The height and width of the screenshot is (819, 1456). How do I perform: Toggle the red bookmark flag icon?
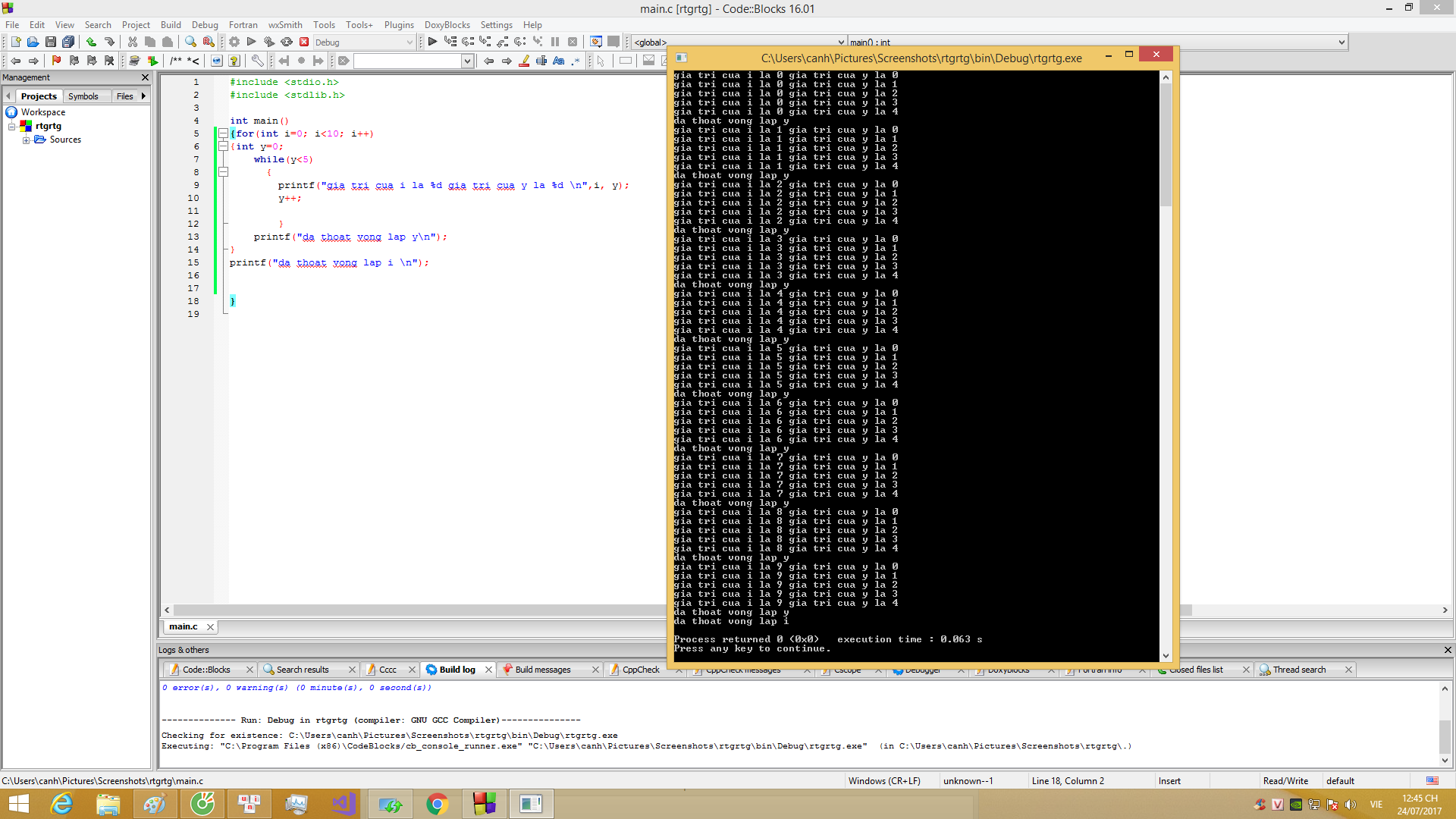point(56,61)
